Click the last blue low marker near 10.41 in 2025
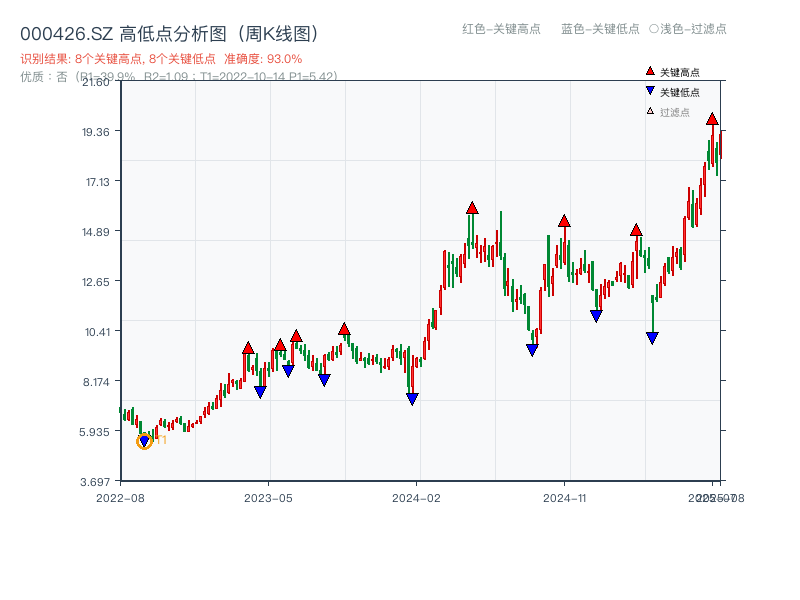The image size is (800, 600). tap(652, 338)
